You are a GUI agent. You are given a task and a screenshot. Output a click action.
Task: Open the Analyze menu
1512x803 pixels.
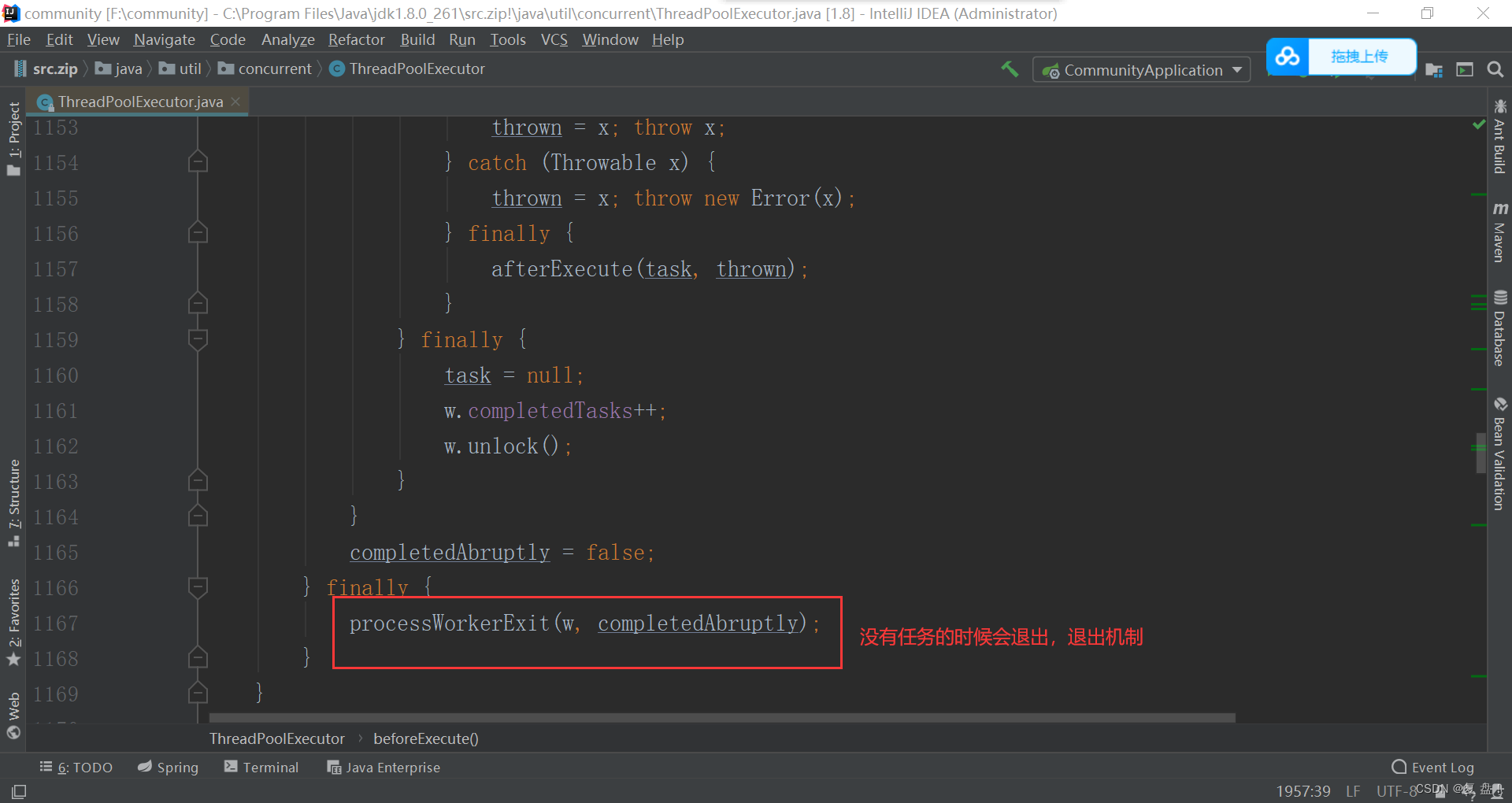point(288,40)
